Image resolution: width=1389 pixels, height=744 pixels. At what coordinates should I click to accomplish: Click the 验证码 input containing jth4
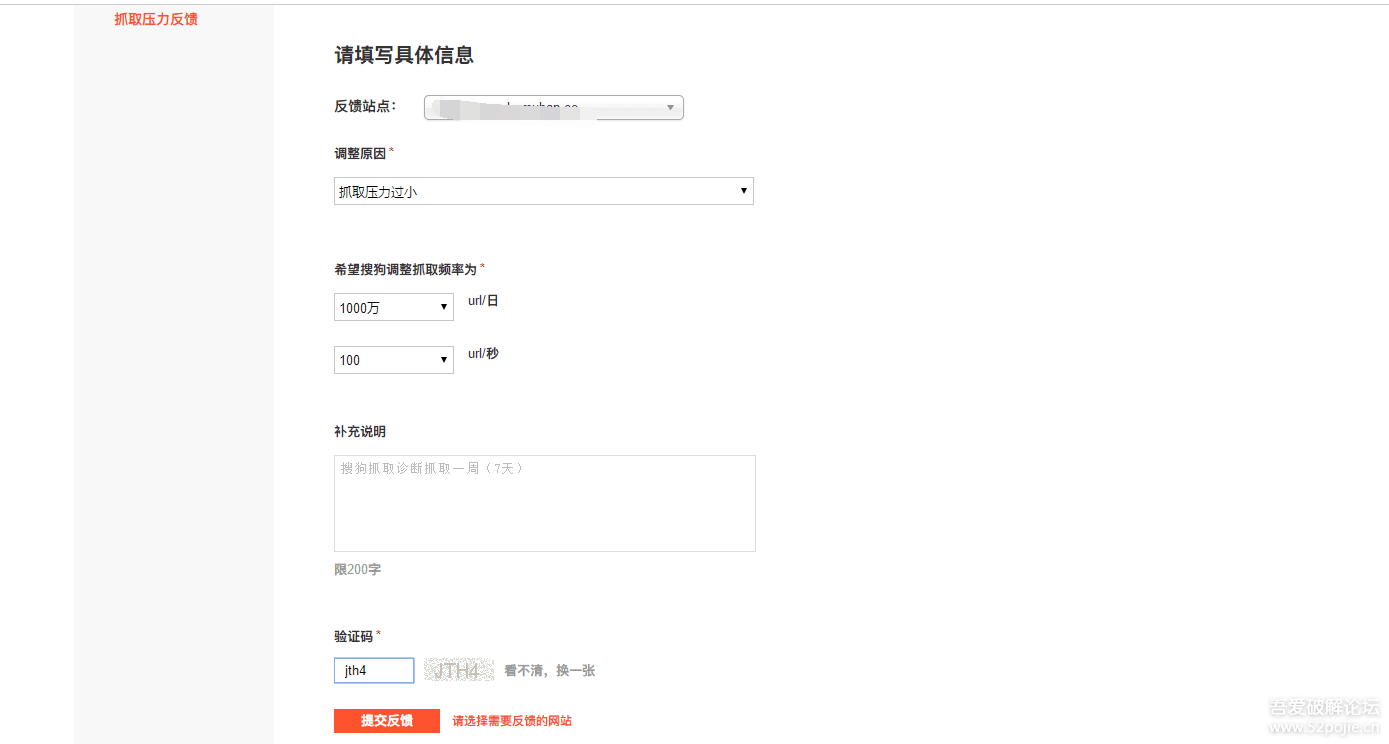(x=374, y=670)
